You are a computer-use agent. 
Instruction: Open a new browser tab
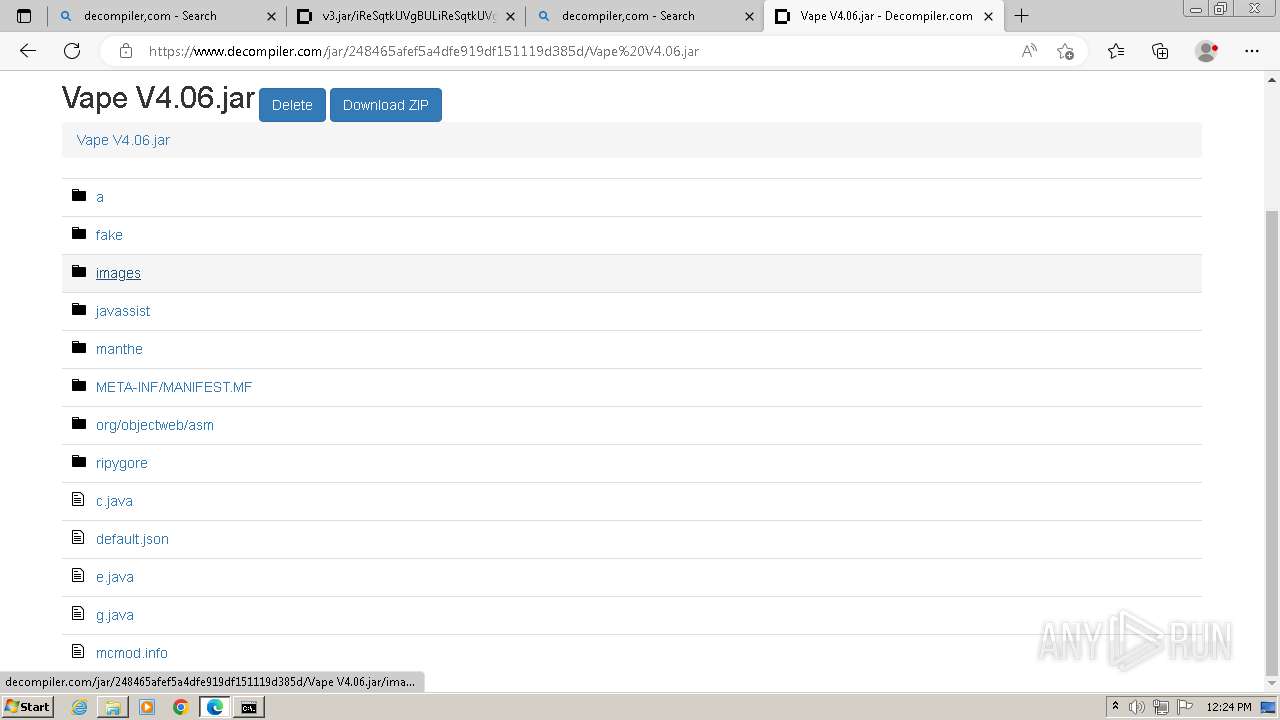[x=1021, y=16]
